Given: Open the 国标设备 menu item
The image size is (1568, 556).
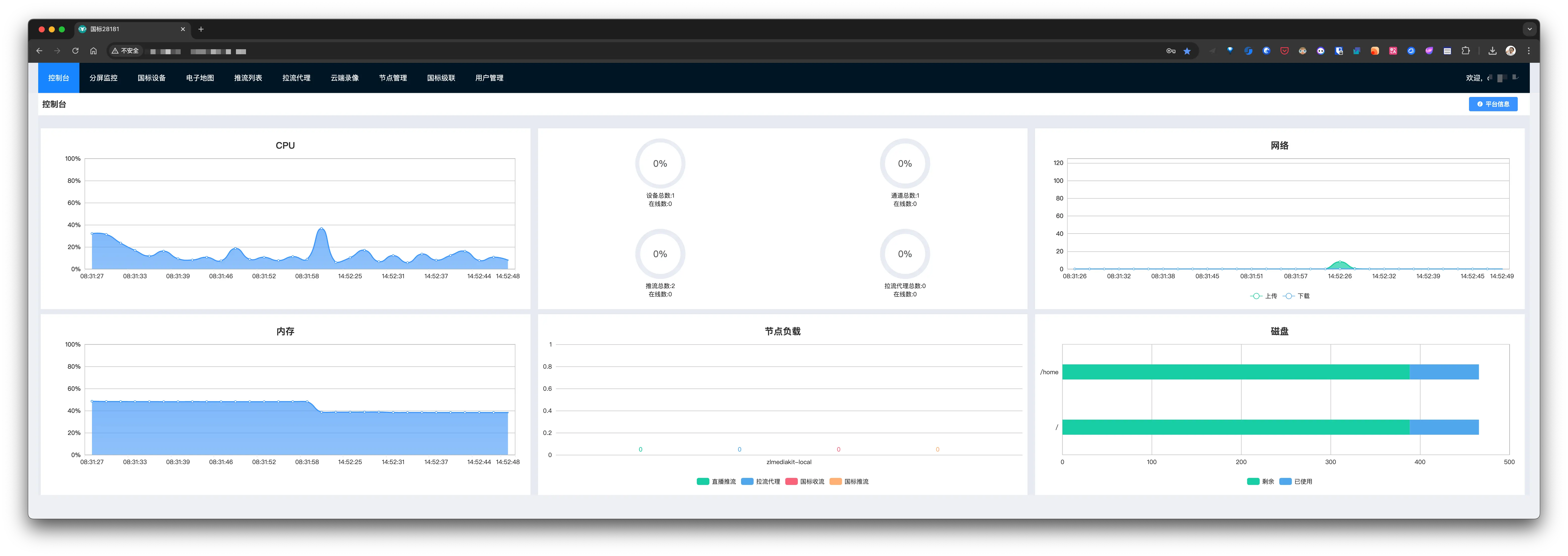Looking at the screenshot, I should [152, 78].
